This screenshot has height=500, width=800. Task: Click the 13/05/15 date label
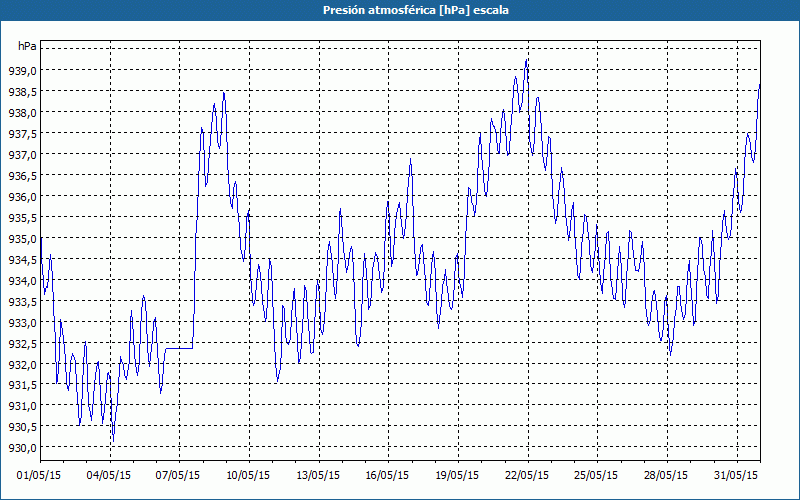coord(318,476)
